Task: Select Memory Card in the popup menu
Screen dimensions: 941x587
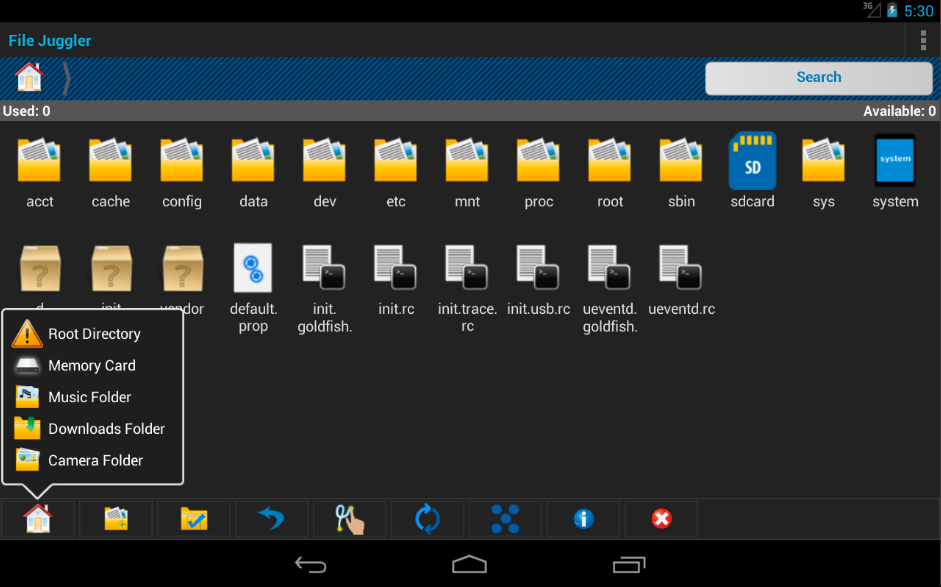Action: (93, 366)
